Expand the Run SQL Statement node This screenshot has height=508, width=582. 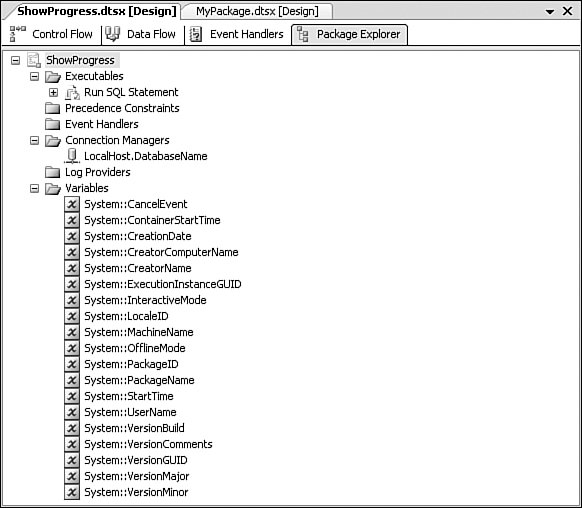53,92
